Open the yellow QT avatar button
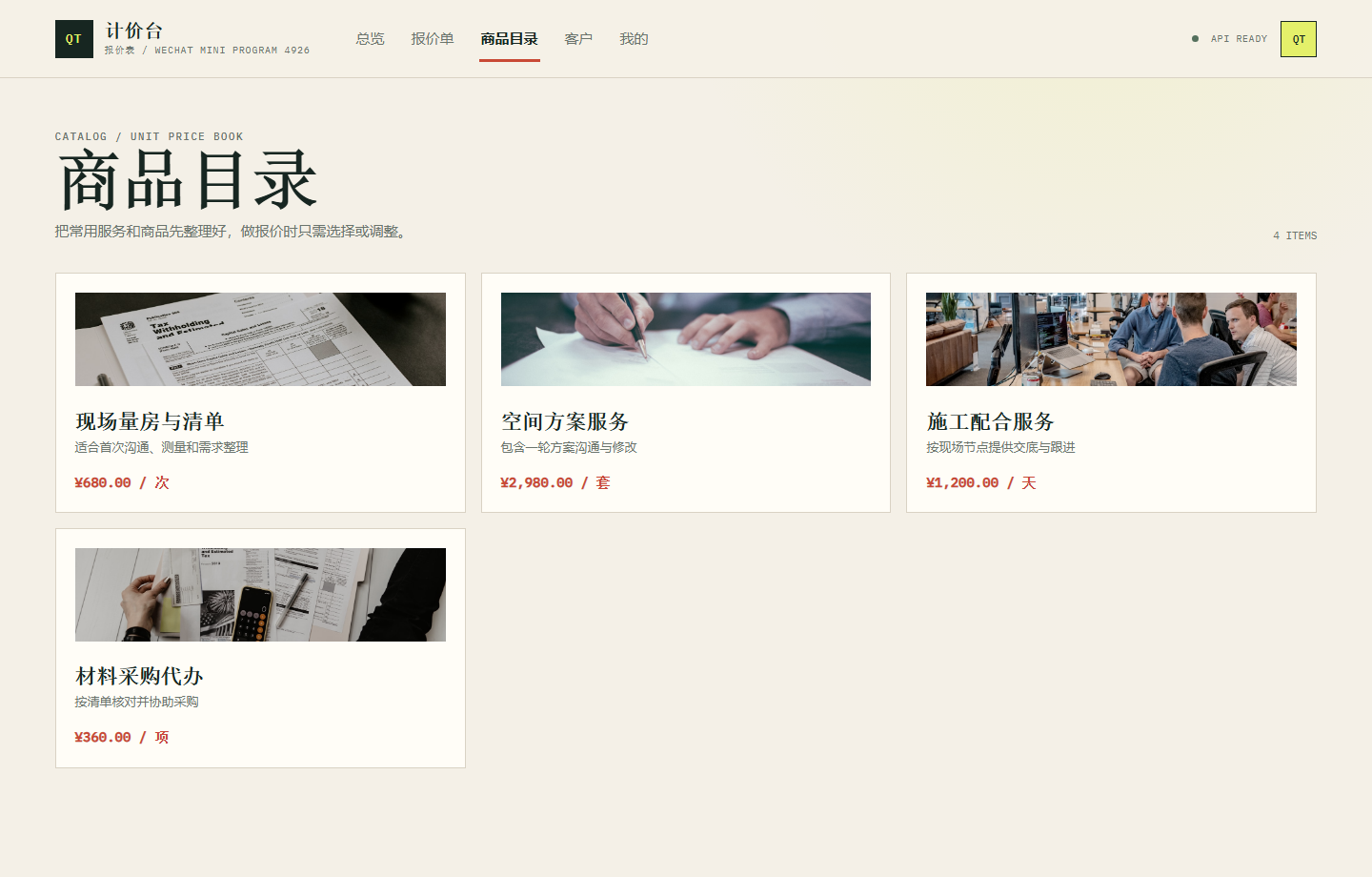The height and width of the screenshot is (877, 1372). [1299, 39]
